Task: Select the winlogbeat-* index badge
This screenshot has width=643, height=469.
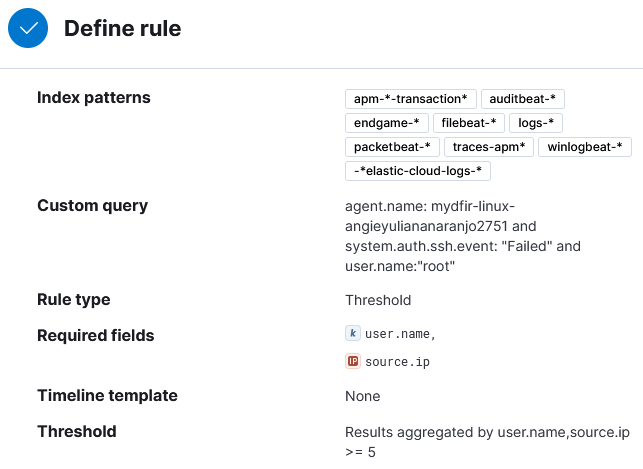Action: pos(585,147)
